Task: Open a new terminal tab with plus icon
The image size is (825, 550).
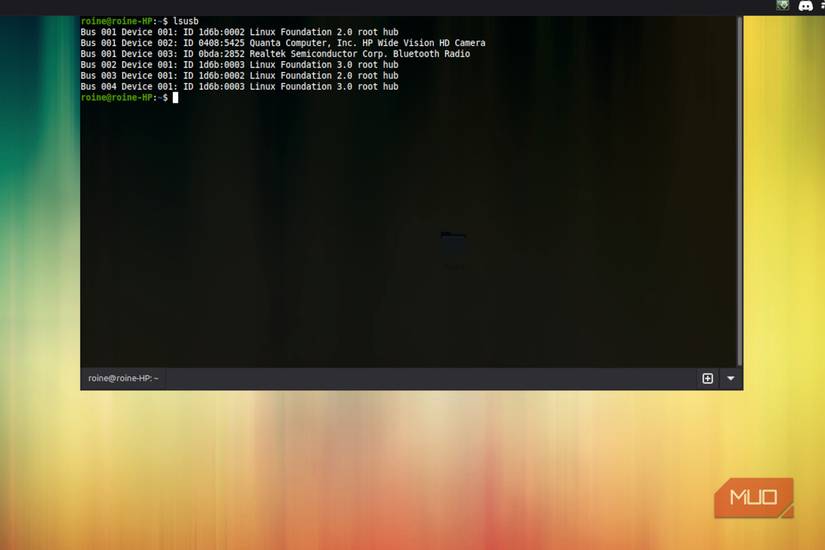Action: click(x=708, y=378)
